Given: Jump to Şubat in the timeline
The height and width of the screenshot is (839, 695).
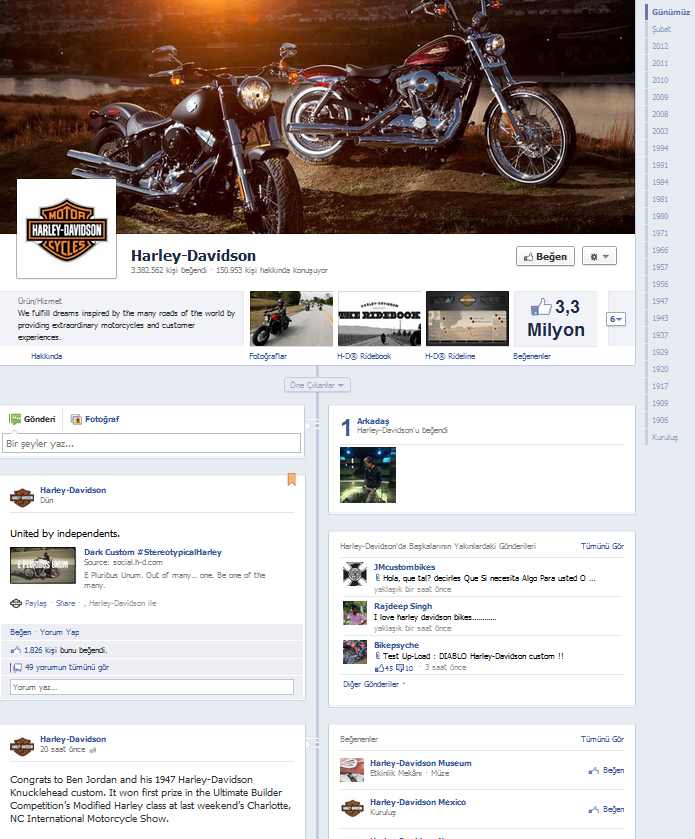Looking at the screenshot, I should (x=661, y=29).
